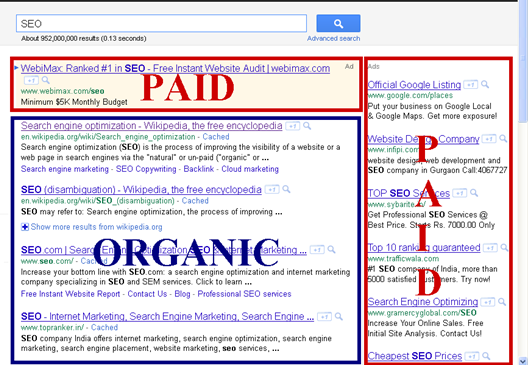
Task: Open preview magnifier beside WebiMax ad
Action: [46, 80]
